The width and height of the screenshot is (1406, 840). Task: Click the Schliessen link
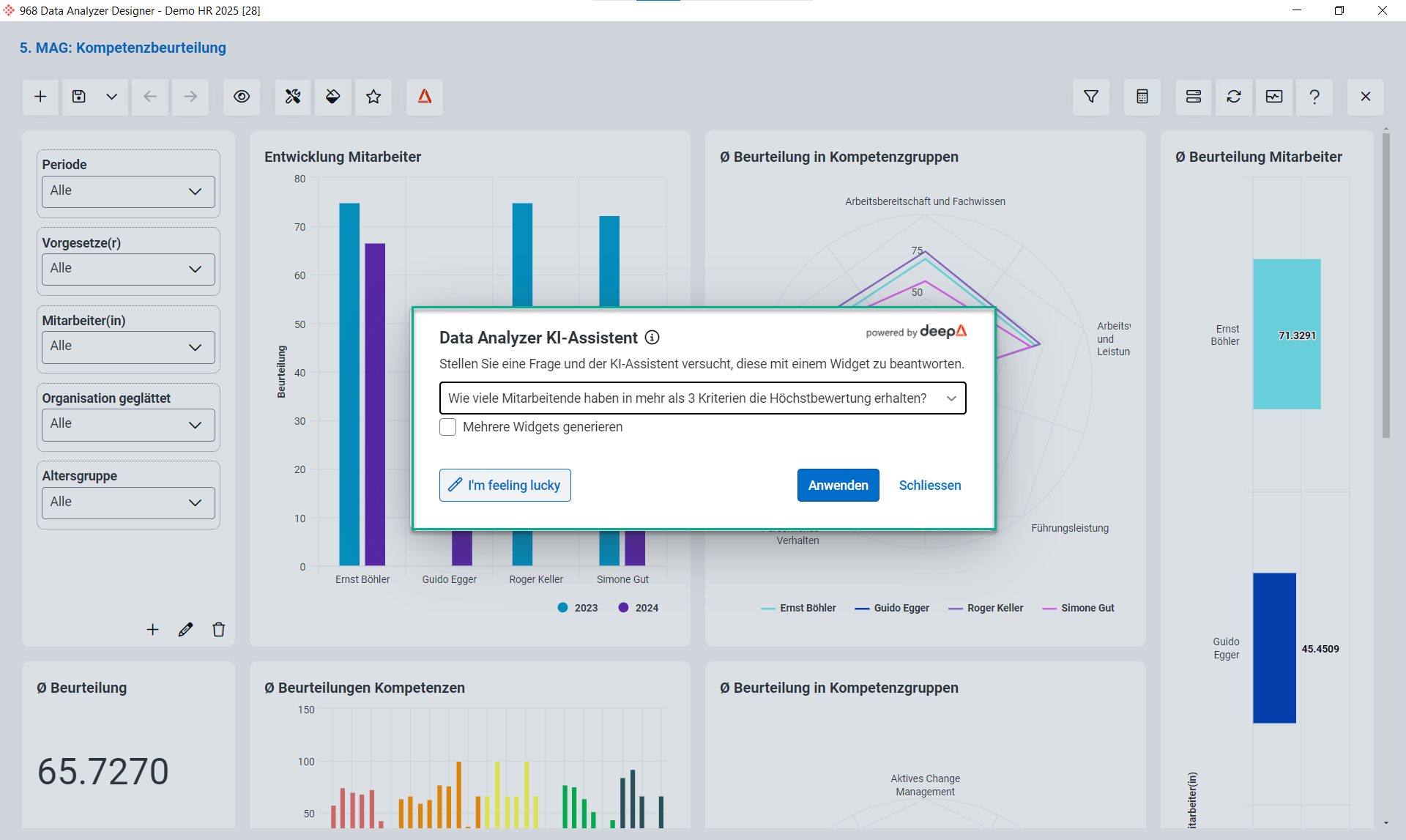[x=930, y=486]
